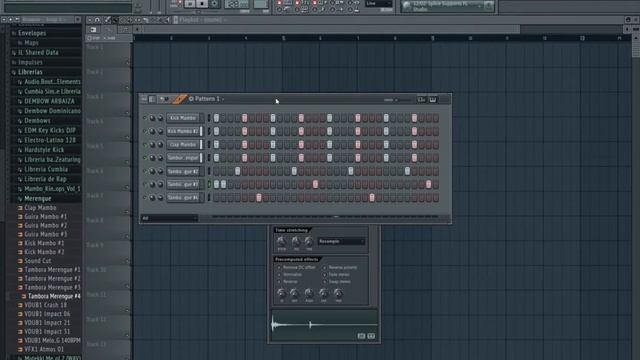Click the orange graph icon beside Pattern 1
The width and height of the screenshot is (640, 360).
coord(180,99)
